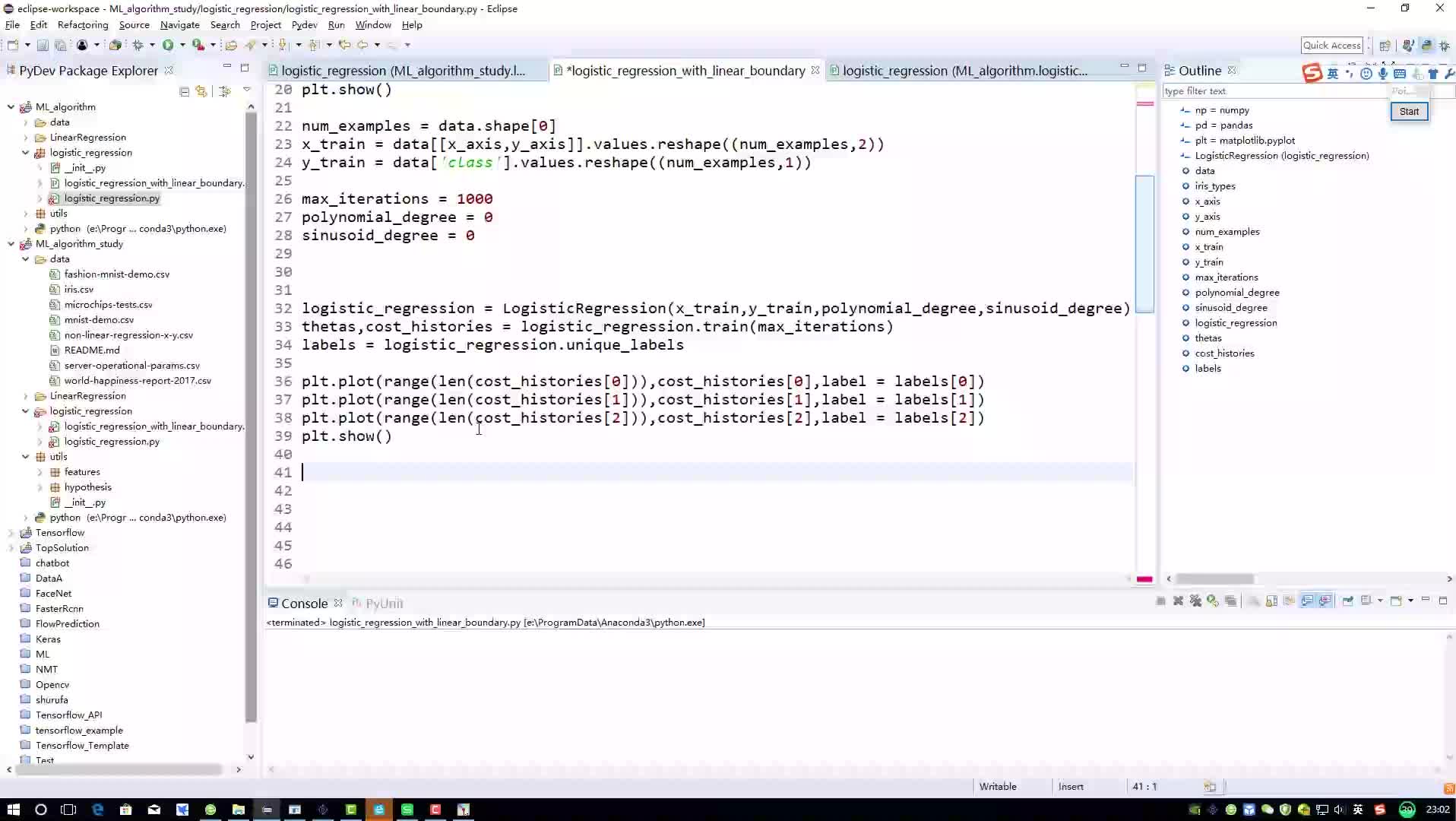Click the Windows Start button
The image size is (1456, 821).
coord(13,810)
